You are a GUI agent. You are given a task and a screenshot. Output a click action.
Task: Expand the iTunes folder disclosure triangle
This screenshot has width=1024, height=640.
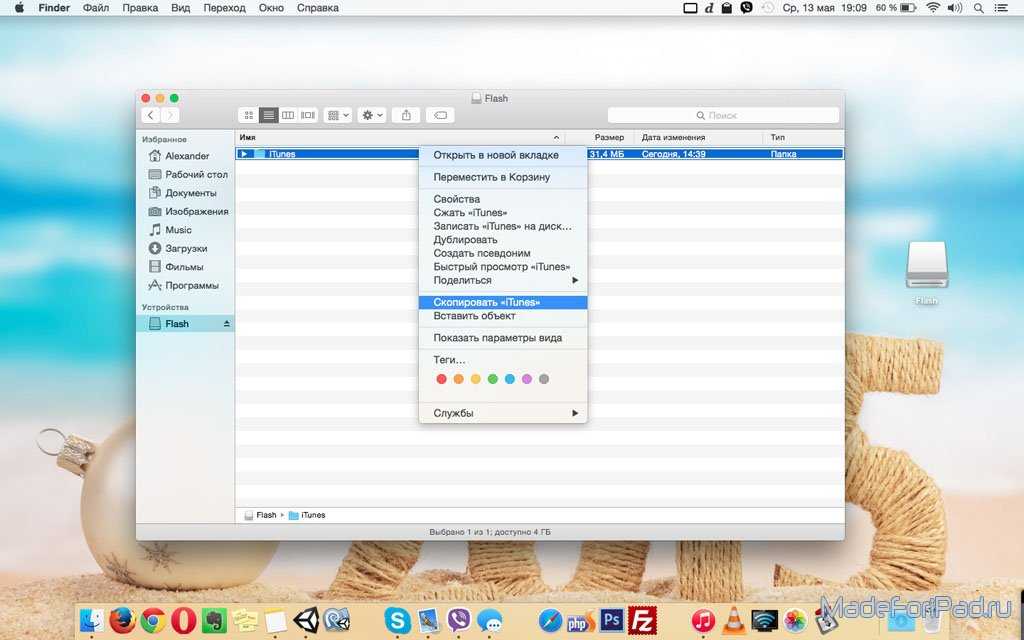(244, 154)
